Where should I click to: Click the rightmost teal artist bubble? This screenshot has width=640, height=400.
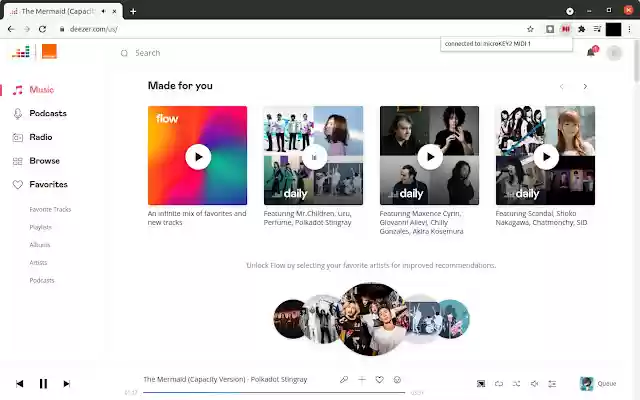coord(455,319)
